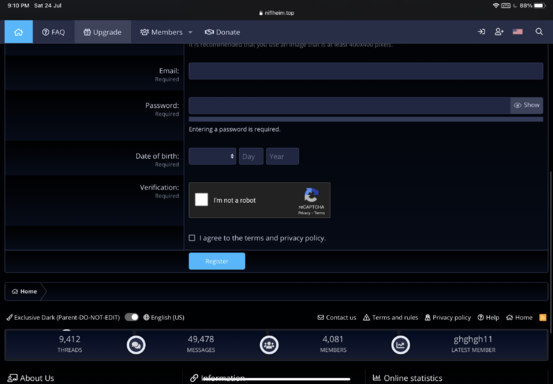Click the Register button
The image size is (553, 384).
tap(217, 261)
